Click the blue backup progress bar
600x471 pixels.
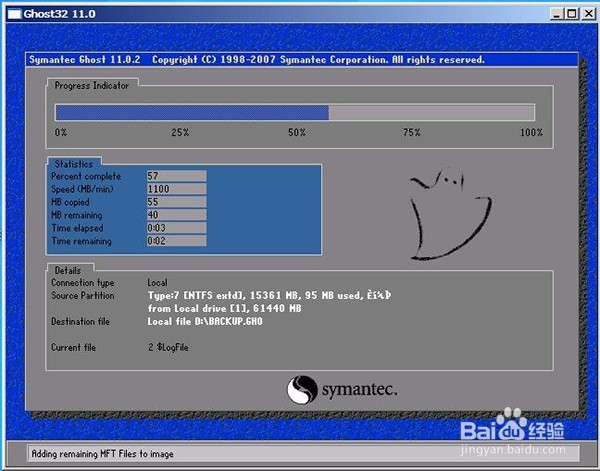[295, 112]
